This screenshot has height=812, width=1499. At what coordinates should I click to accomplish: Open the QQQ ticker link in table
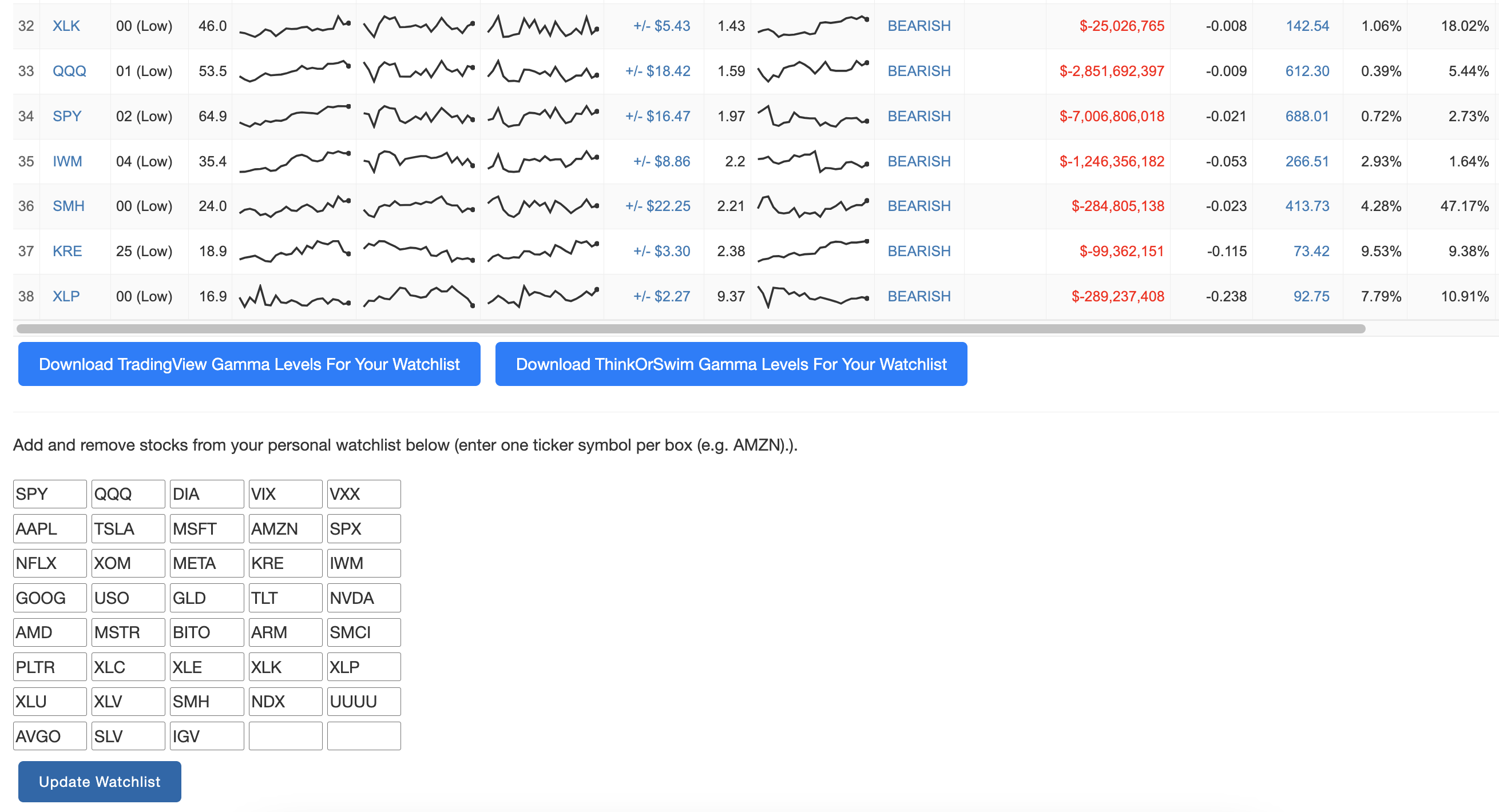tap(69, 71)
